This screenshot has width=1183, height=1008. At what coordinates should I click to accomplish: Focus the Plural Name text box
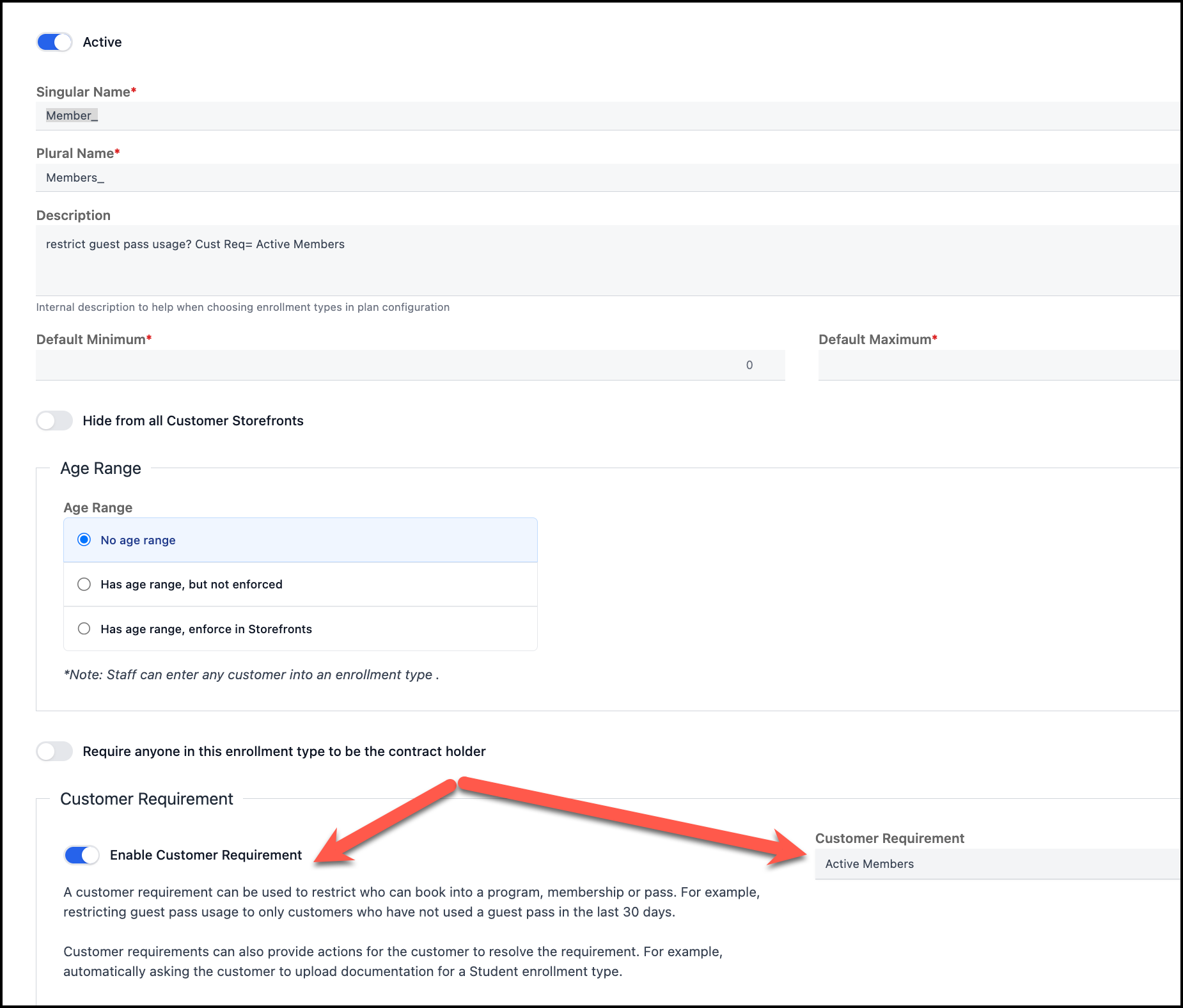click(576, 178)
